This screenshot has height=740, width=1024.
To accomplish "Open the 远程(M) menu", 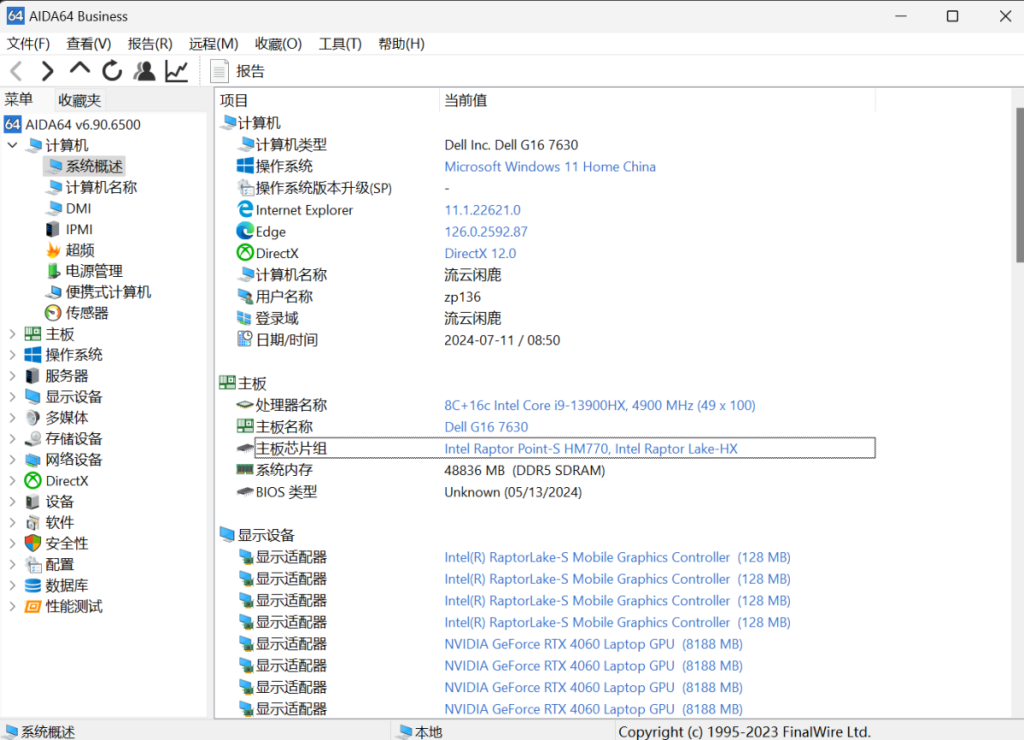I will click(214, 44).
